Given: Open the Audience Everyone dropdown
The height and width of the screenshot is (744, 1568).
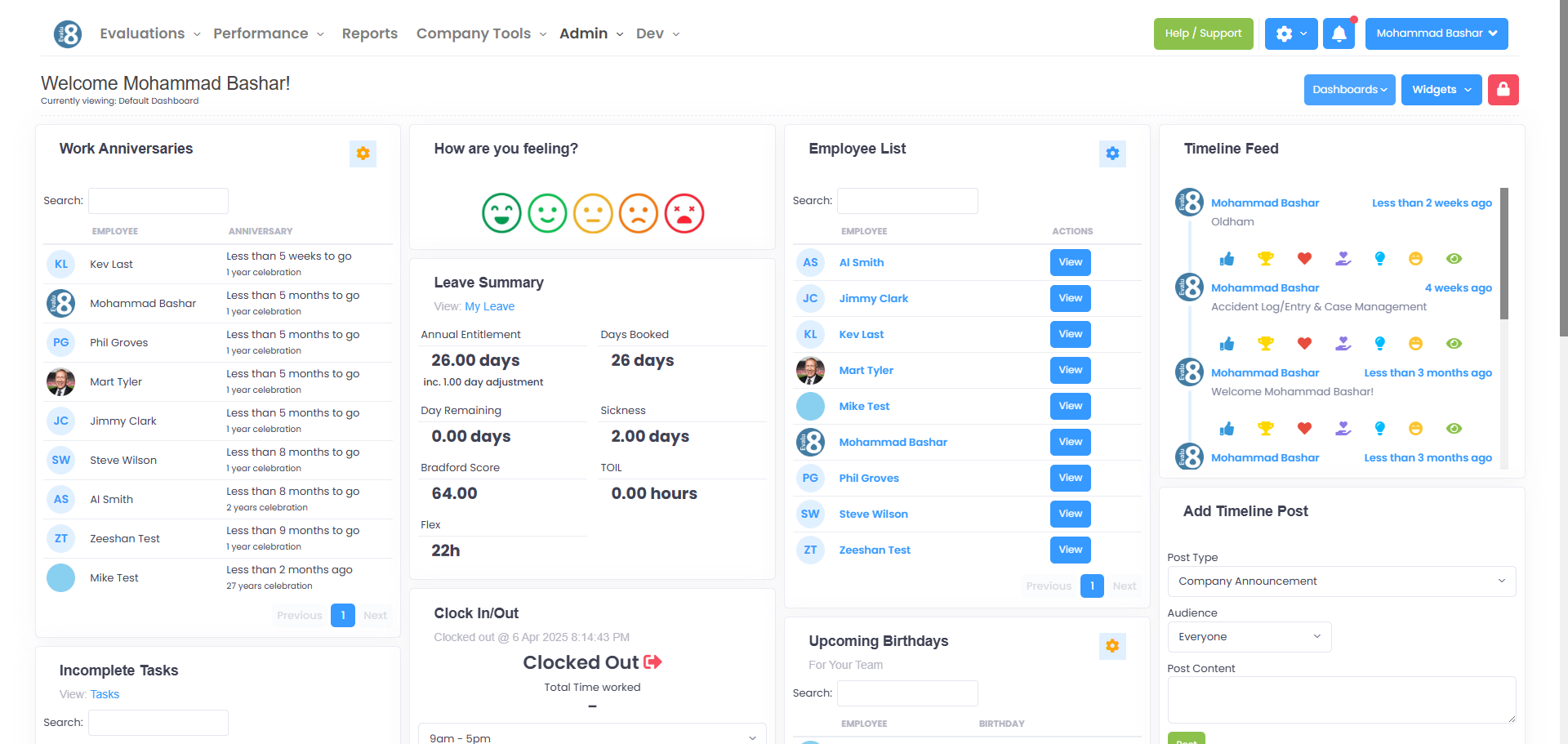Looking at the screenshot, I should point(1249,637).
